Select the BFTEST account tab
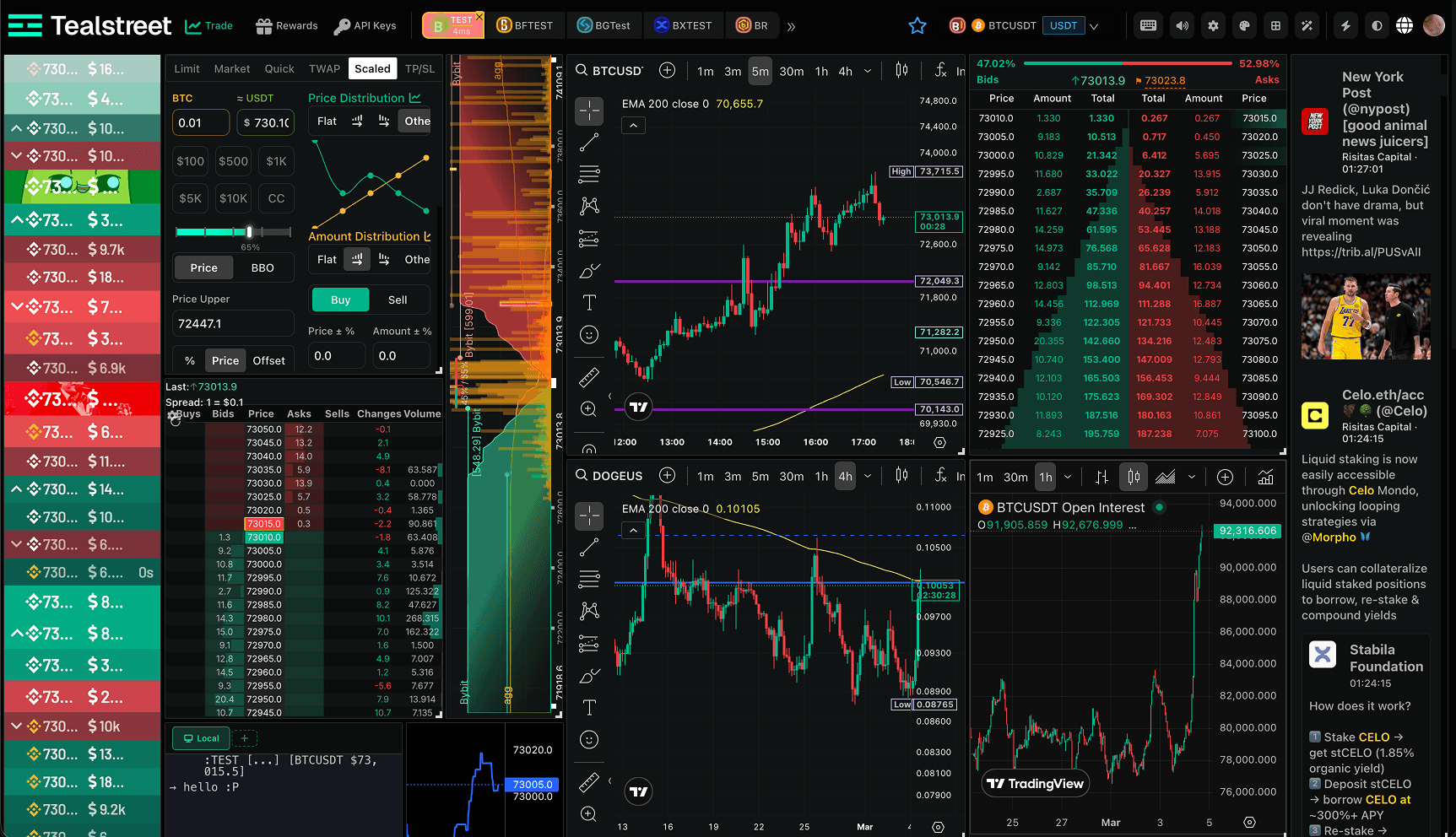Screen dimensions: 1456x837 point(525,25)
